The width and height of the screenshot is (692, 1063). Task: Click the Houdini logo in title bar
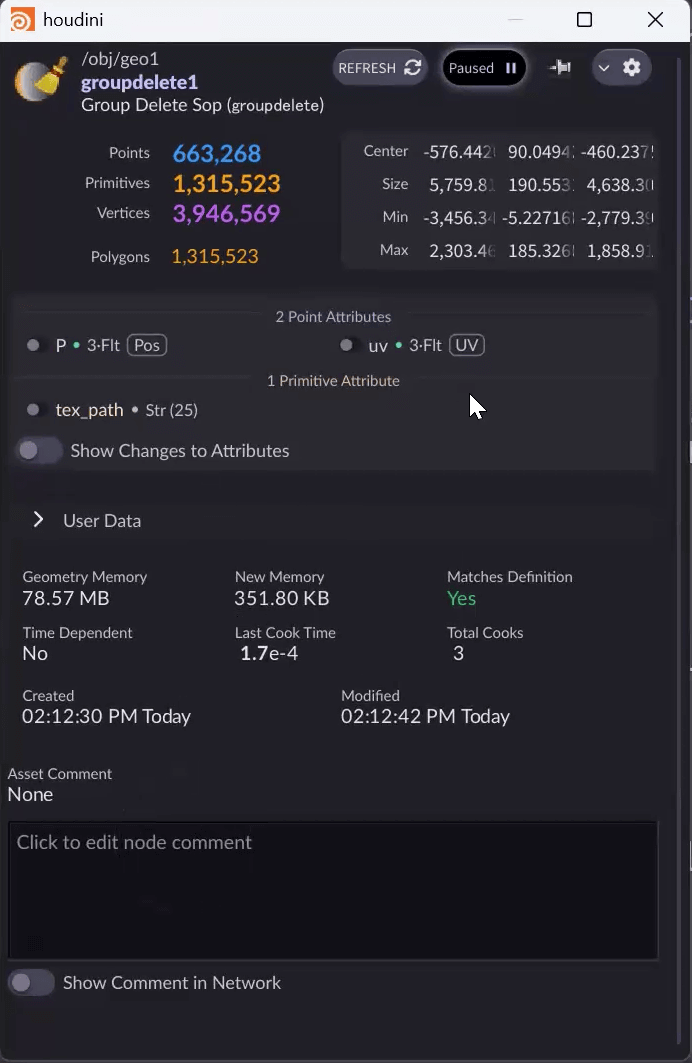[22, 20]
